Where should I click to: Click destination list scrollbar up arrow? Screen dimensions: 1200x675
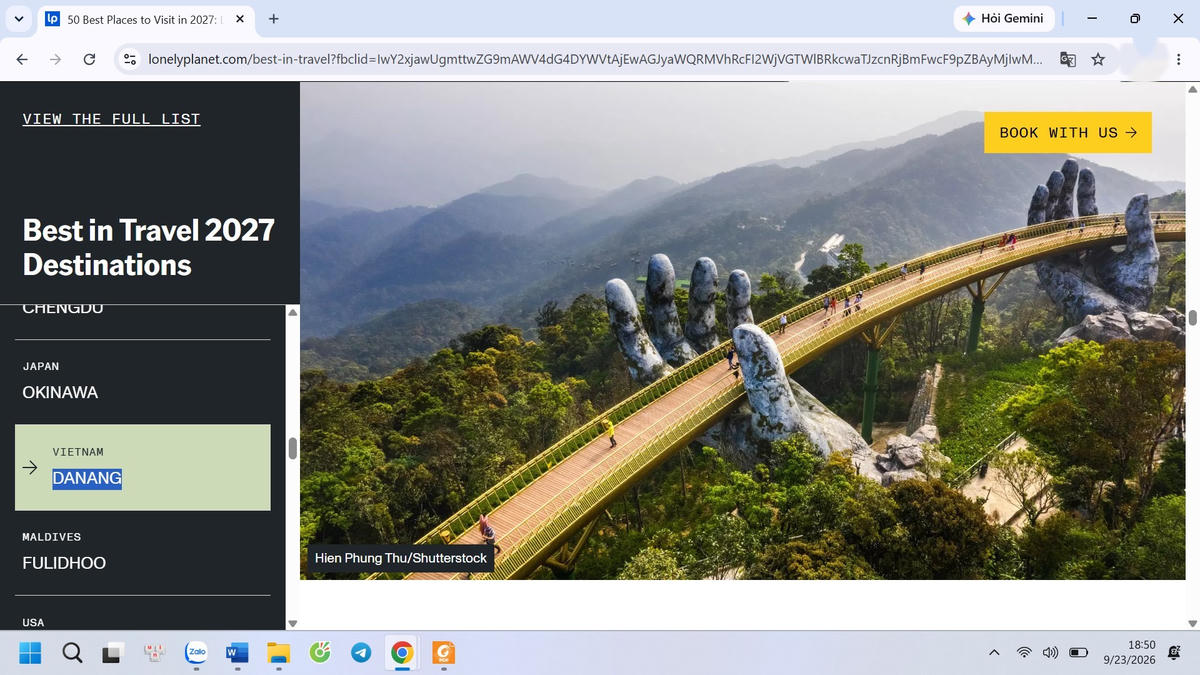point(293,312)
